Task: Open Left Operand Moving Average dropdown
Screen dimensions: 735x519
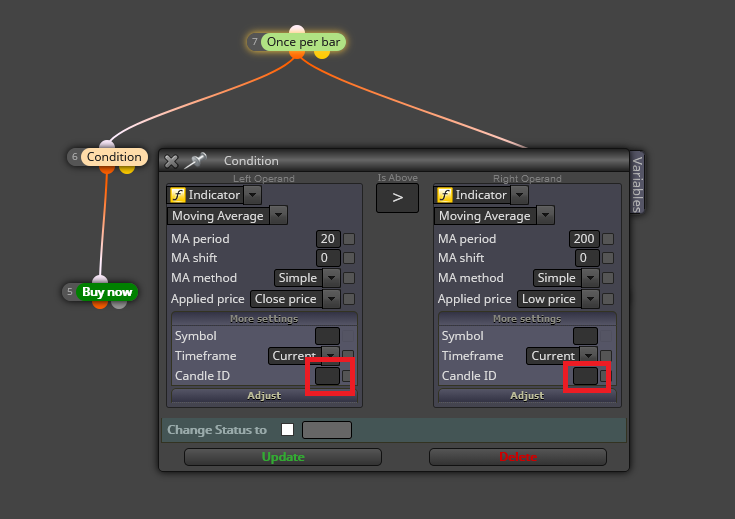Action: tap(278, 216)
